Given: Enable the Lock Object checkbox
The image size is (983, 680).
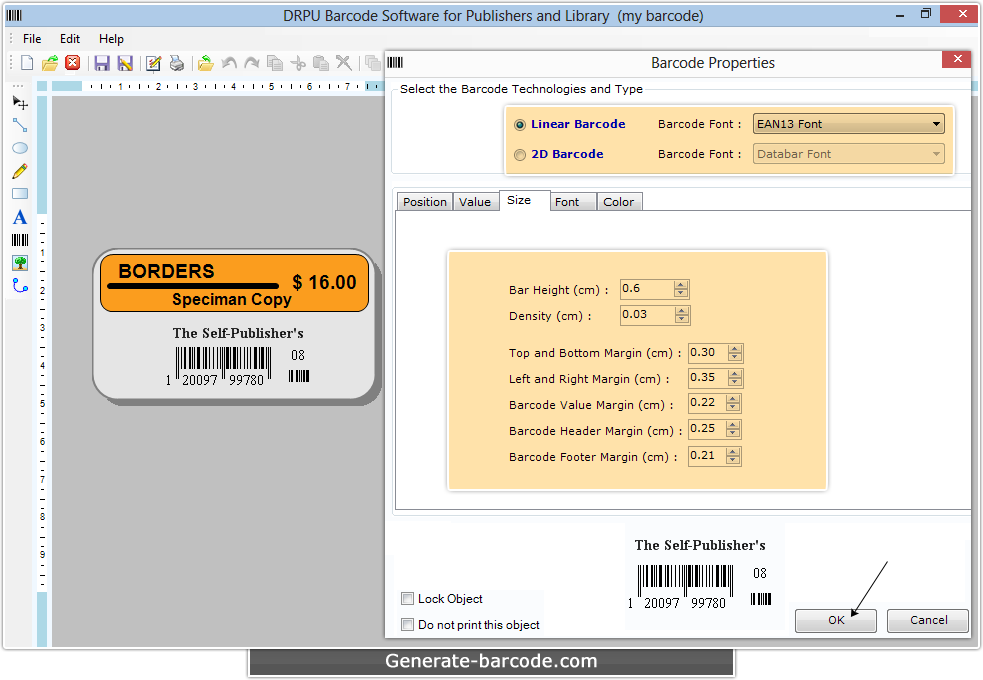Looking at the screenshot, I should (x=408, y=598).
